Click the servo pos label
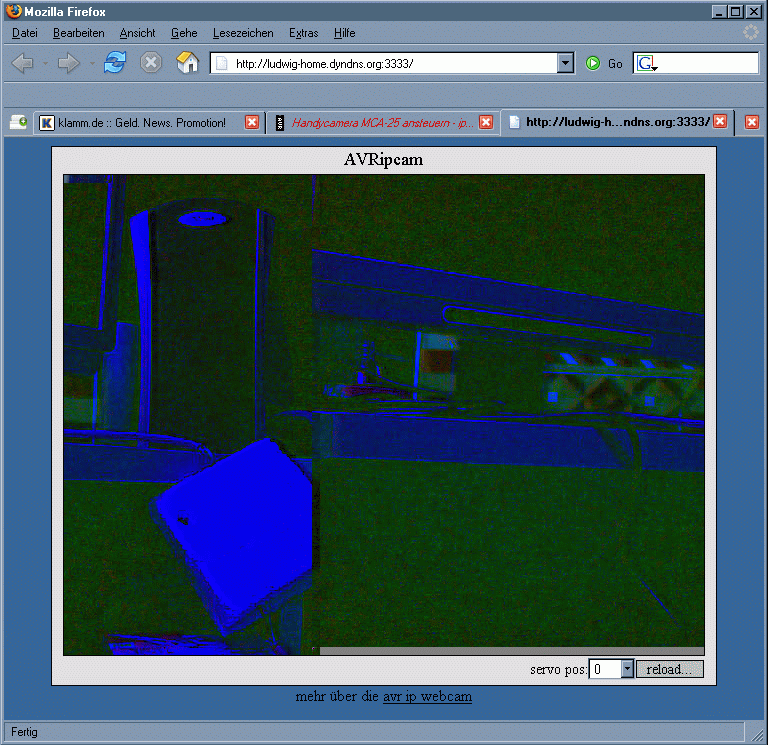 click(x=558, y=669)
